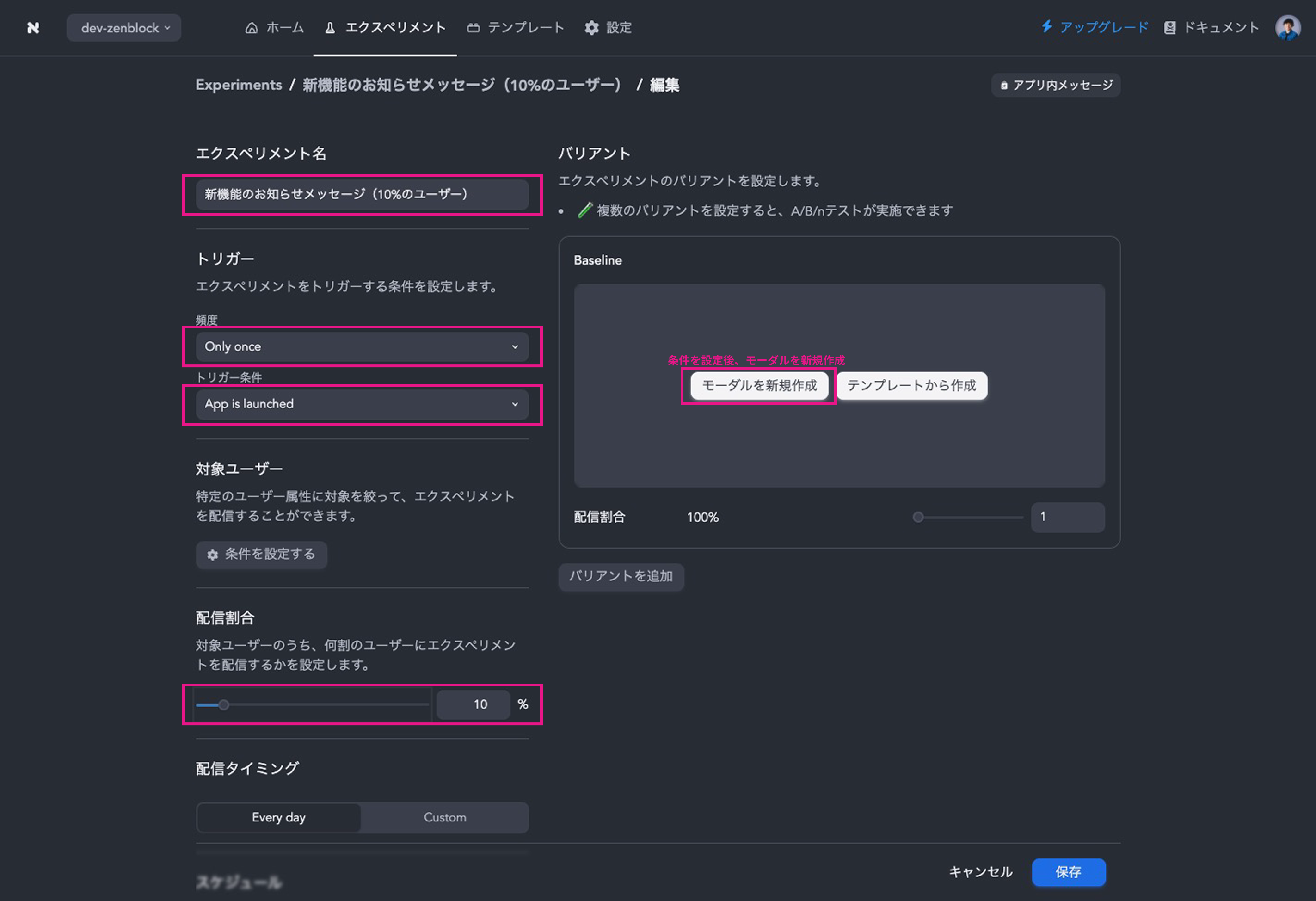
Task: Click the N logo icon
Action: click(x=33, y=28)
